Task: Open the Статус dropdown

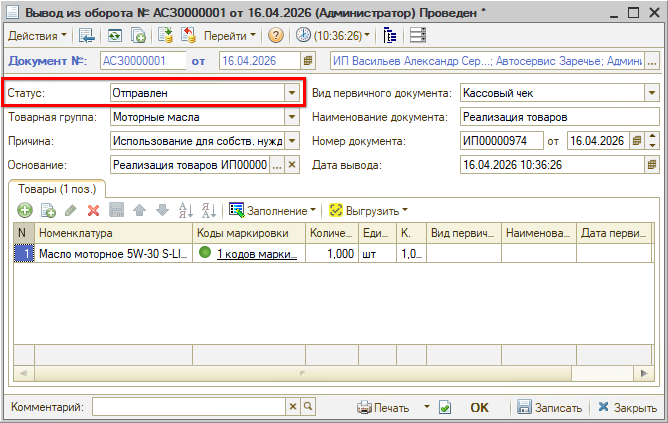Action: tap(292, 93)
